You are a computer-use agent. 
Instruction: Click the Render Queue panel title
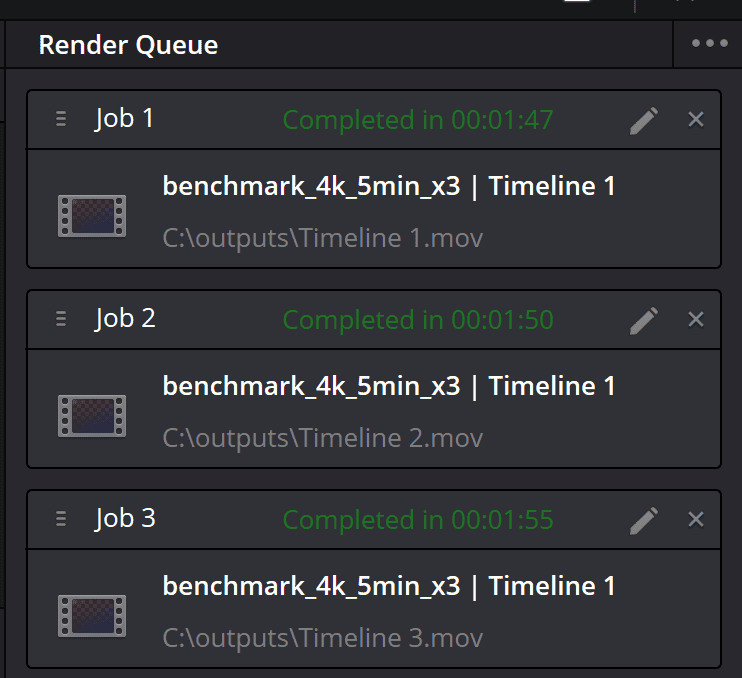(x=128, y=45)
